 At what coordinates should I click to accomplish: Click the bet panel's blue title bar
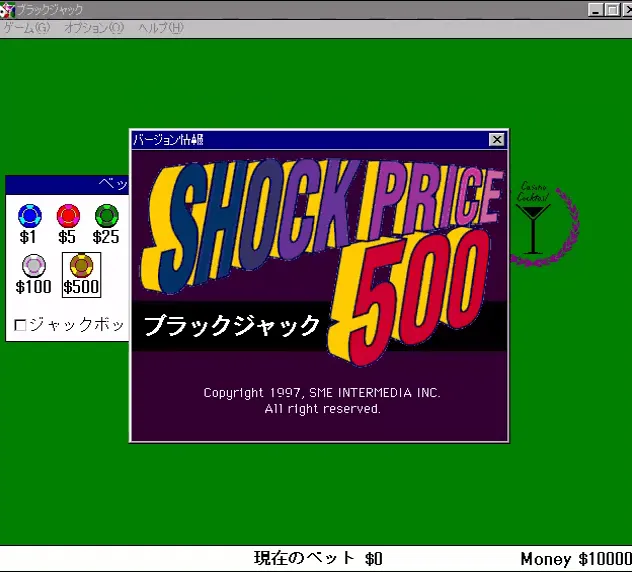tap(67, 185)
